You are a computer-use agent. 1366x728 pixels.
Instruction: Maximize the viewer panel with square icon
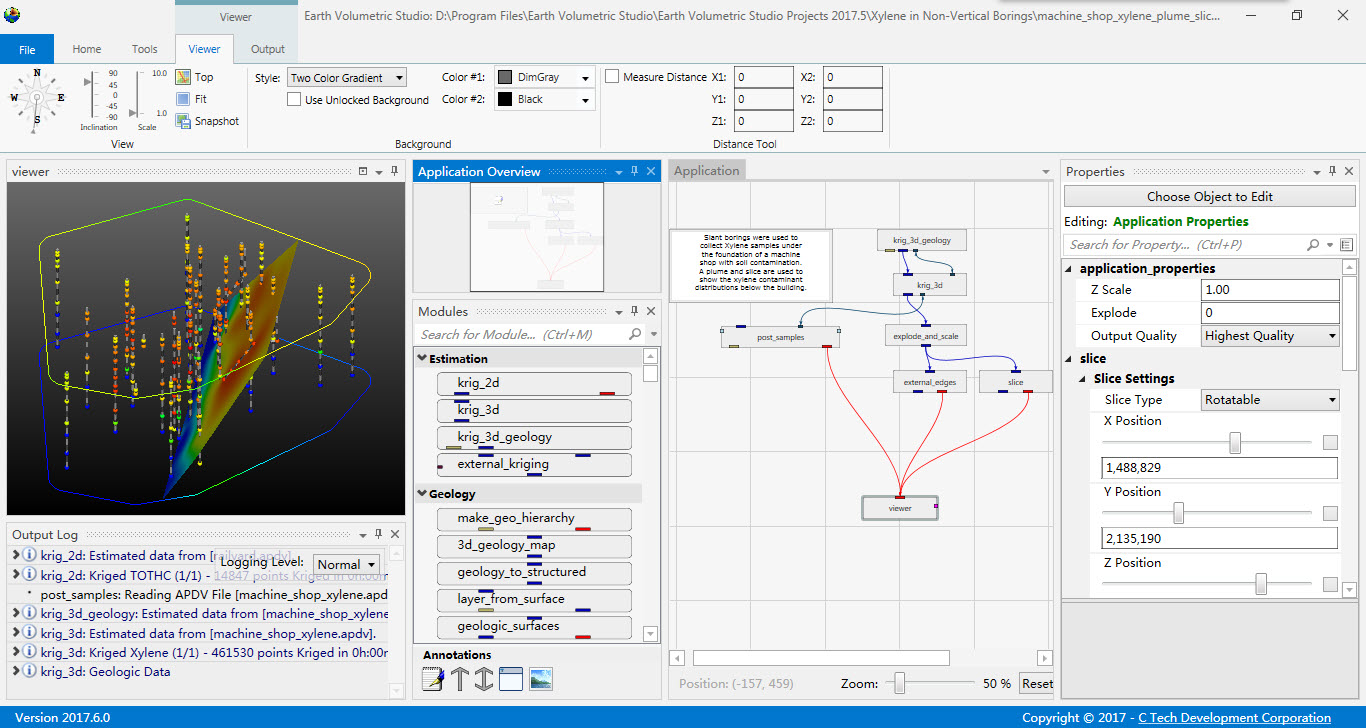pos(363,172)
